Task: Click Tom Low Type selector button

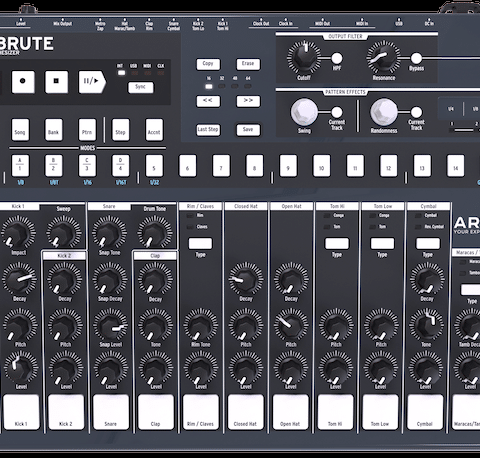Action: tap(382, 243)
